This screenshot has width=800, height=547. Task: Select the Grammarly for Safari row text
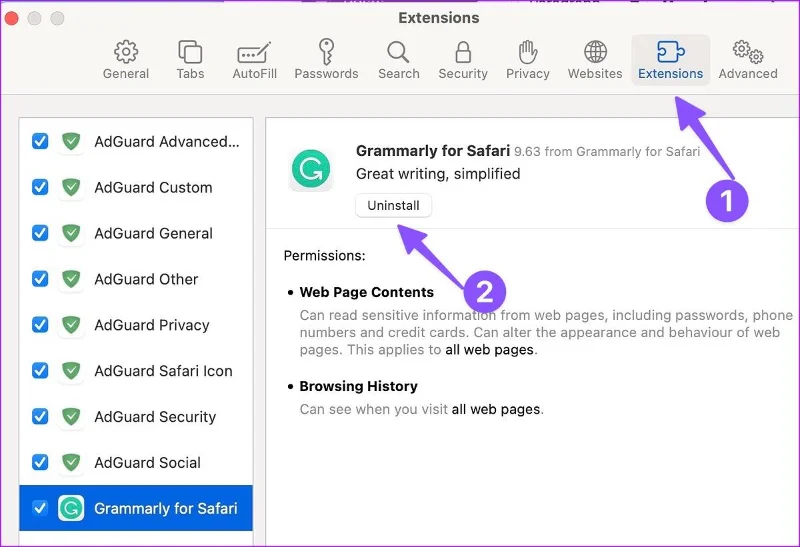(x=166, y=509)
